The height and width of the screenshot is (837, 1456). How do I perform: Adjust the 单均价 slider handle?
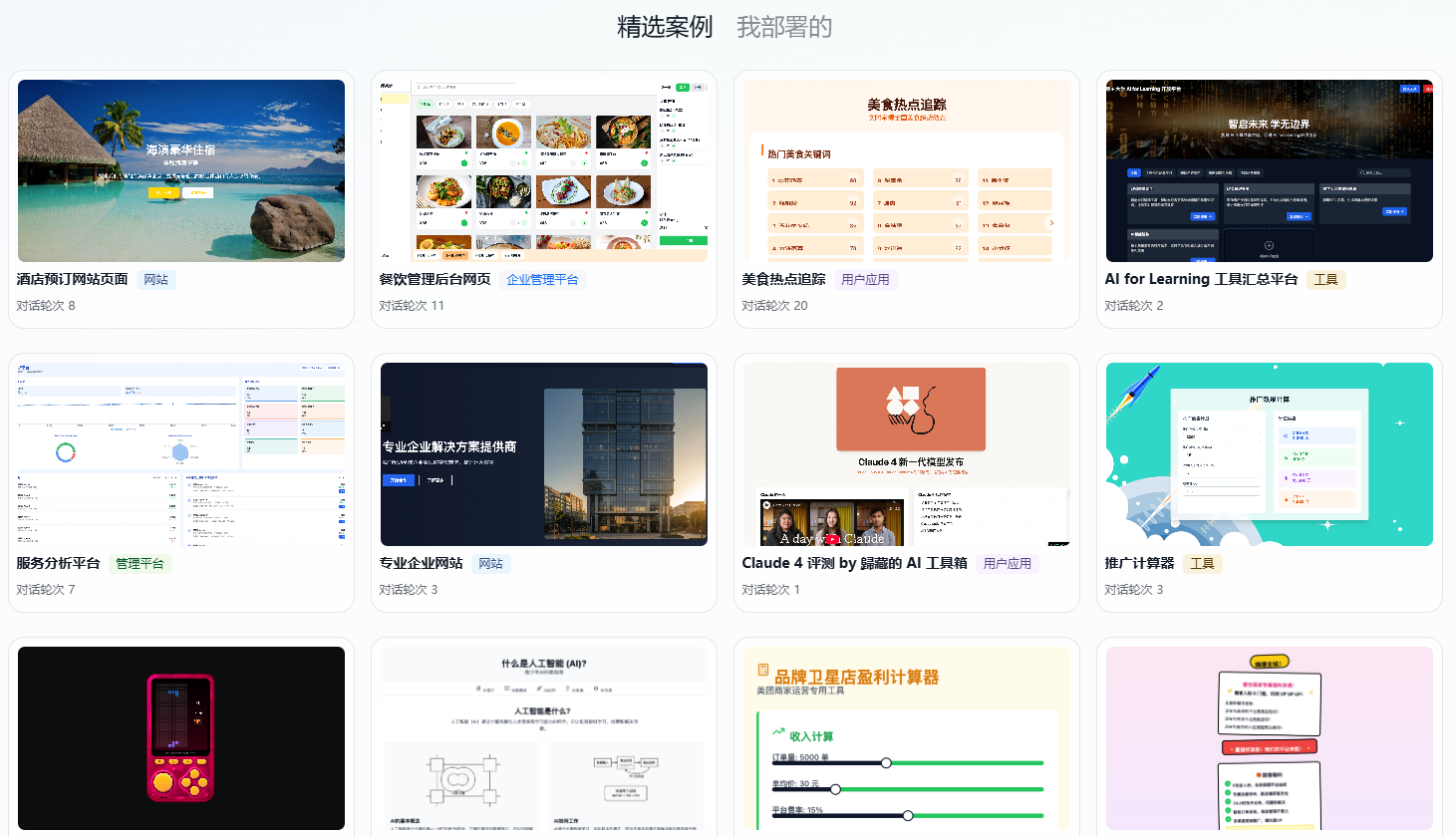[x=836, y=789]
